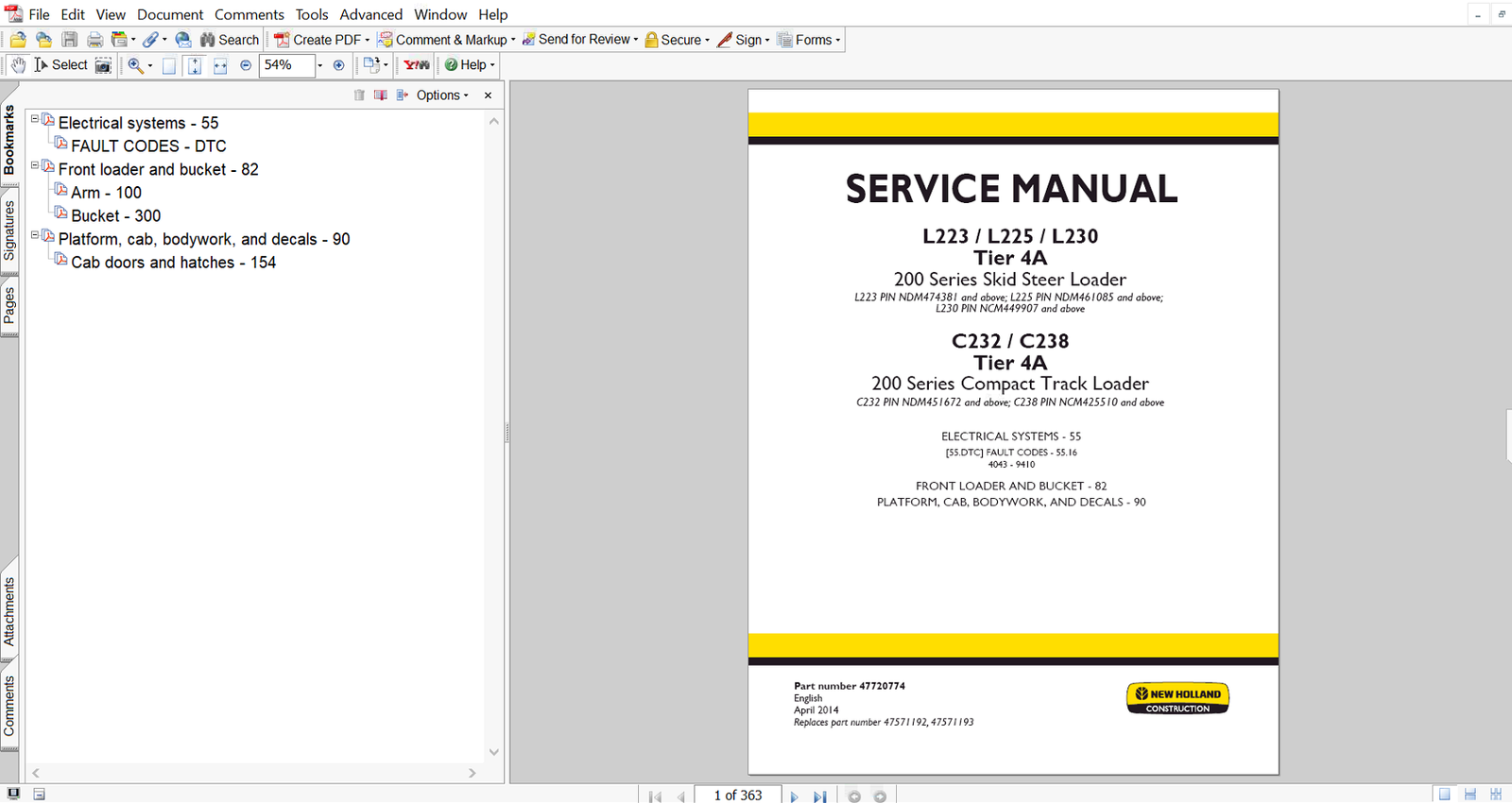Go to next page arrow
This screenshot has height=803, width=1512.
pos(794,796)
